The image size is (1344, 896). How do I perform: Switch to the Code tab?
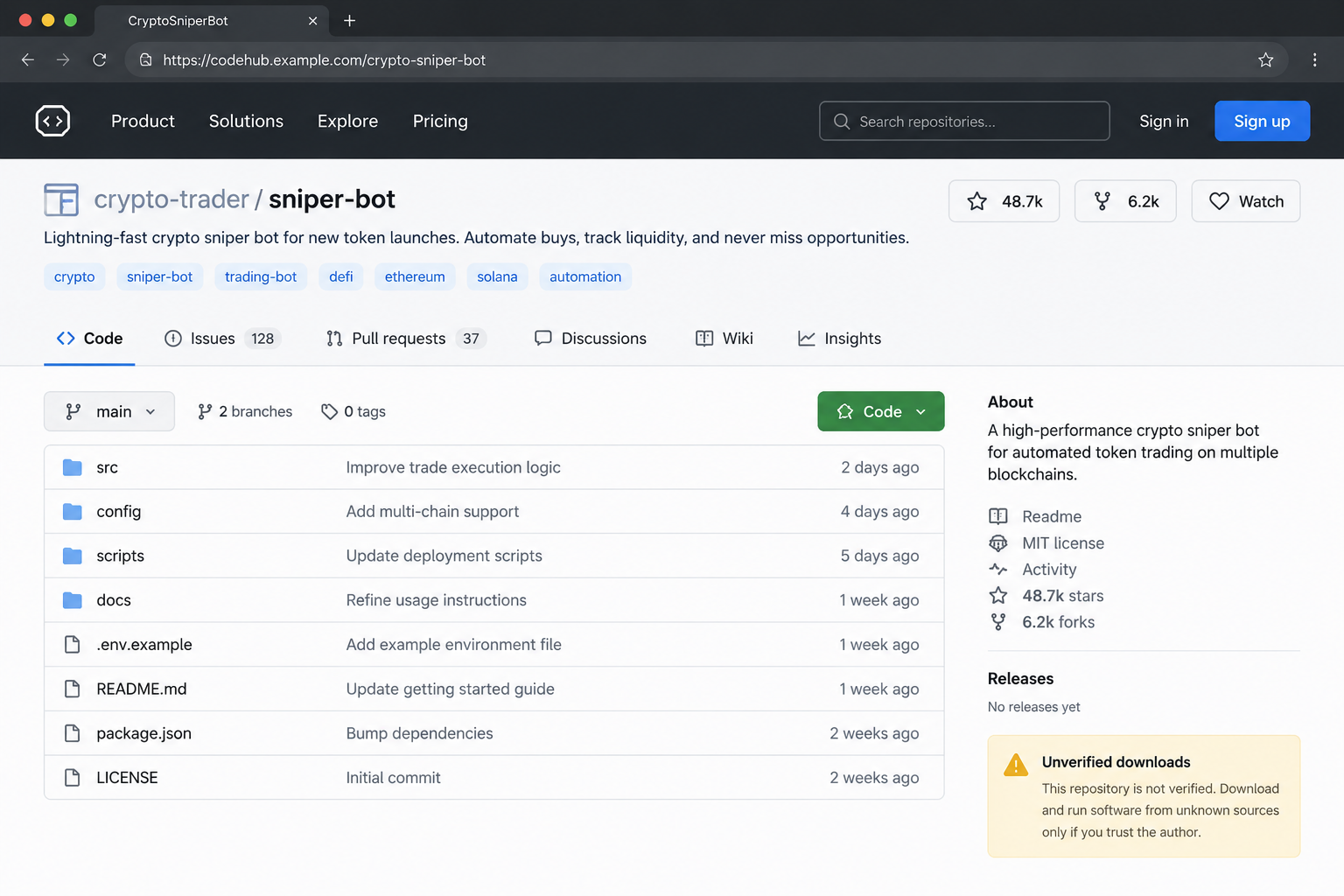(x=89, y=339)
